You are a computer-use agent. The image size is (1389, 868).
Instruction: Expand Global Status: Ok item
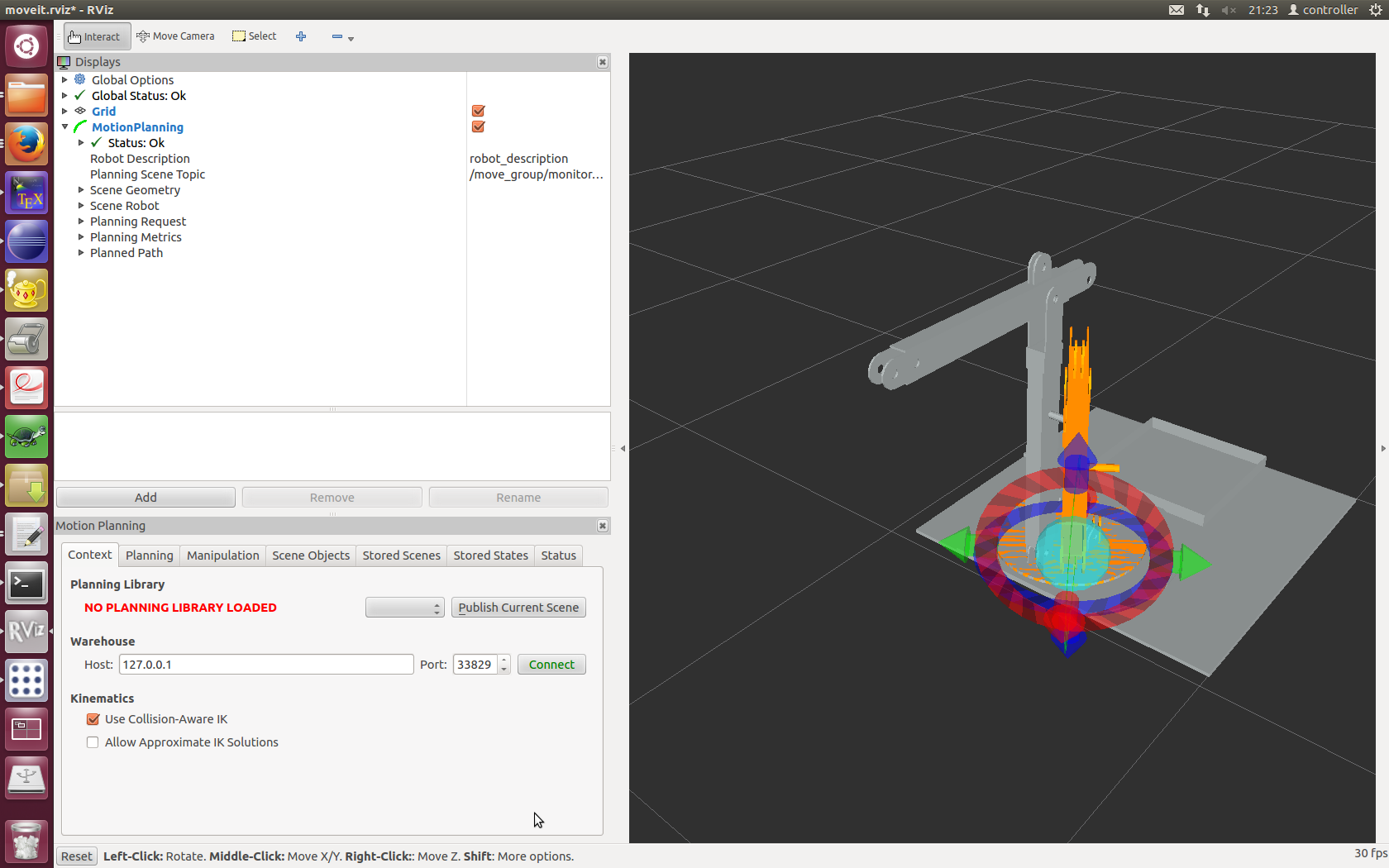pyautogui.click(x=64, y=96)
